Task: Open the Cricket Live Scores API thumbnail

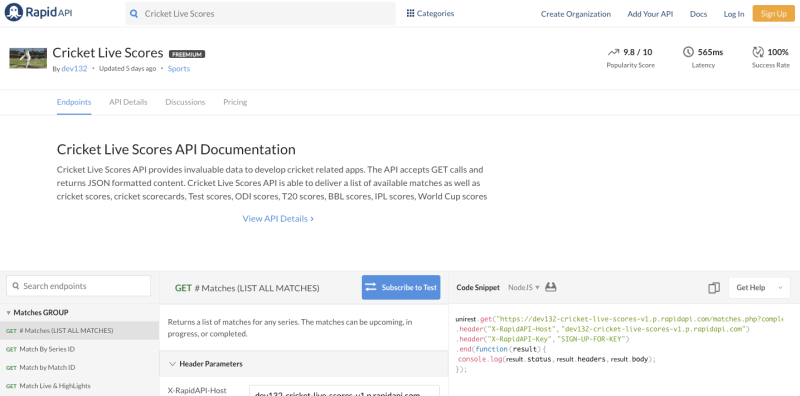Action: (x=28, y=58)
